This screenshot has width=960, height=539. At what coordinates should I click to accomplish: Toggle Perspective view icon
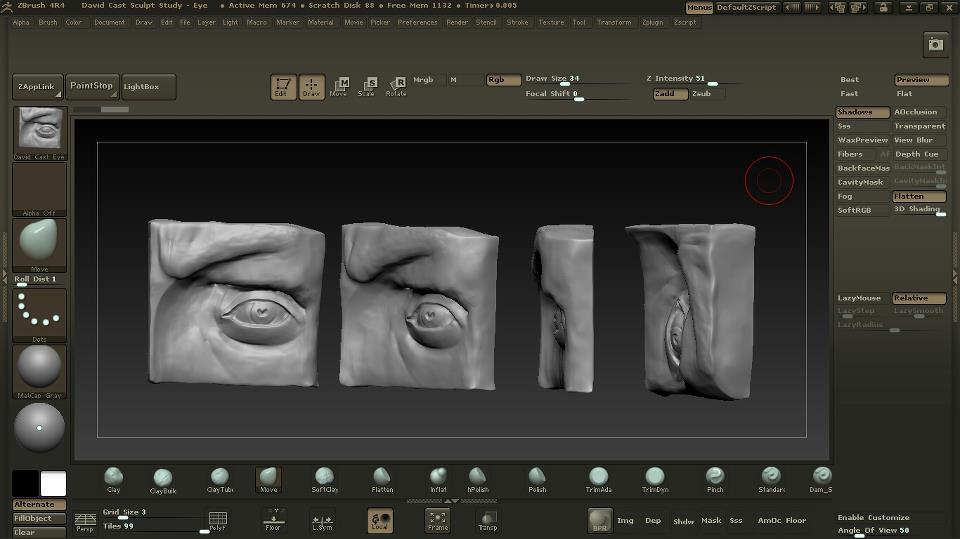[x=85, y=522]
